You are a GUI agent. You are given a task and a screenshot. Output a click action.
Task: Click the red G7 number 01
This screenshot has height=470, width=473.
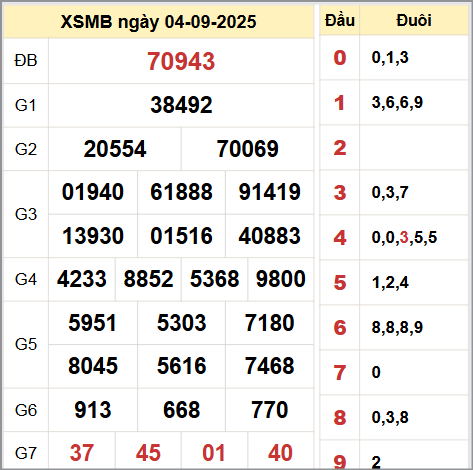(214, 453)
